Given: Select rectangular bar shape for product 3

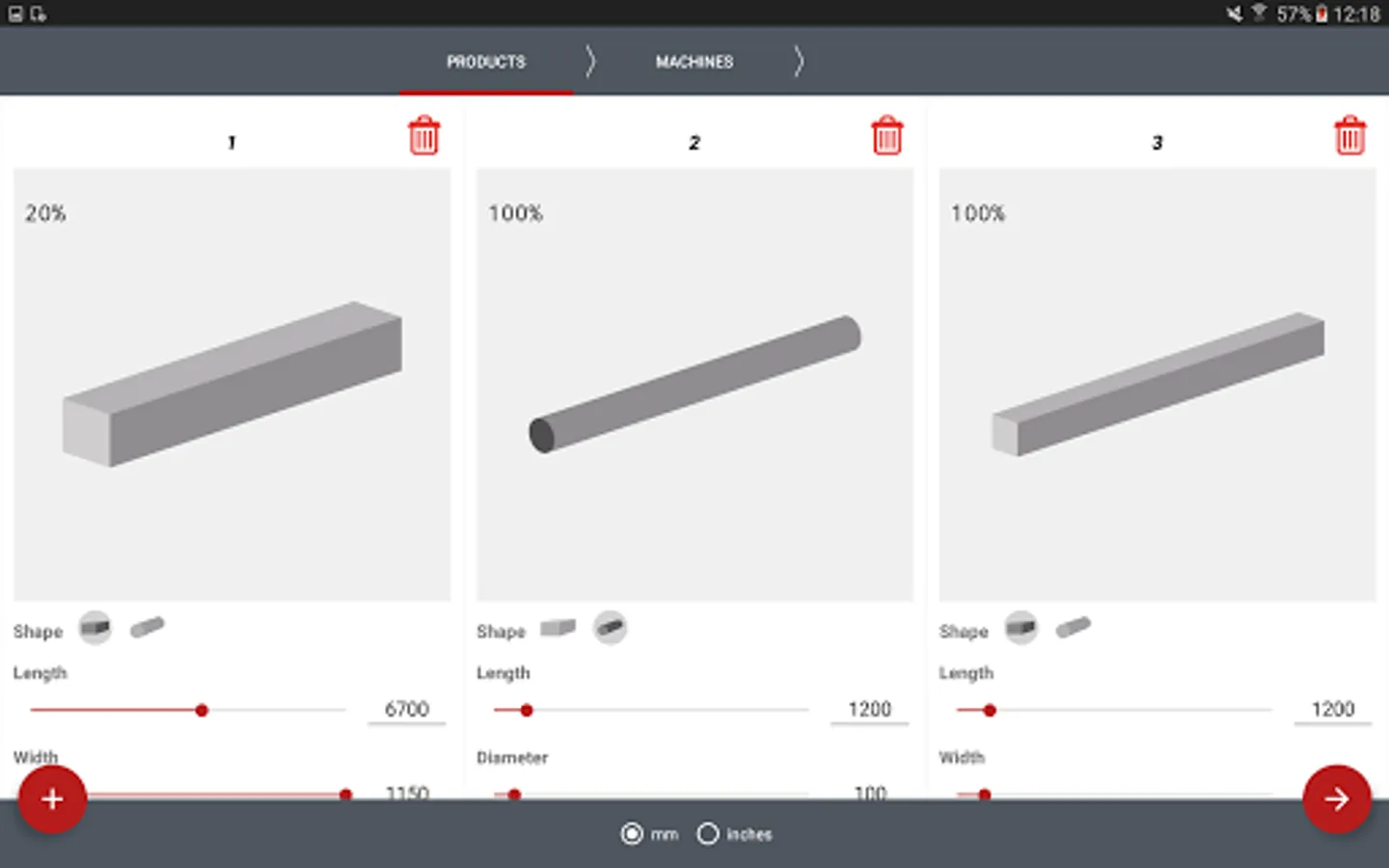Looking at the screenshot, I should coord(1021,628).
